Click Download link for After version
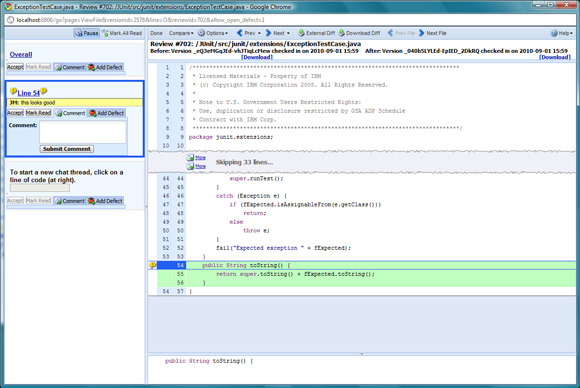The image size is (580, 388). [x=554, y=57]
